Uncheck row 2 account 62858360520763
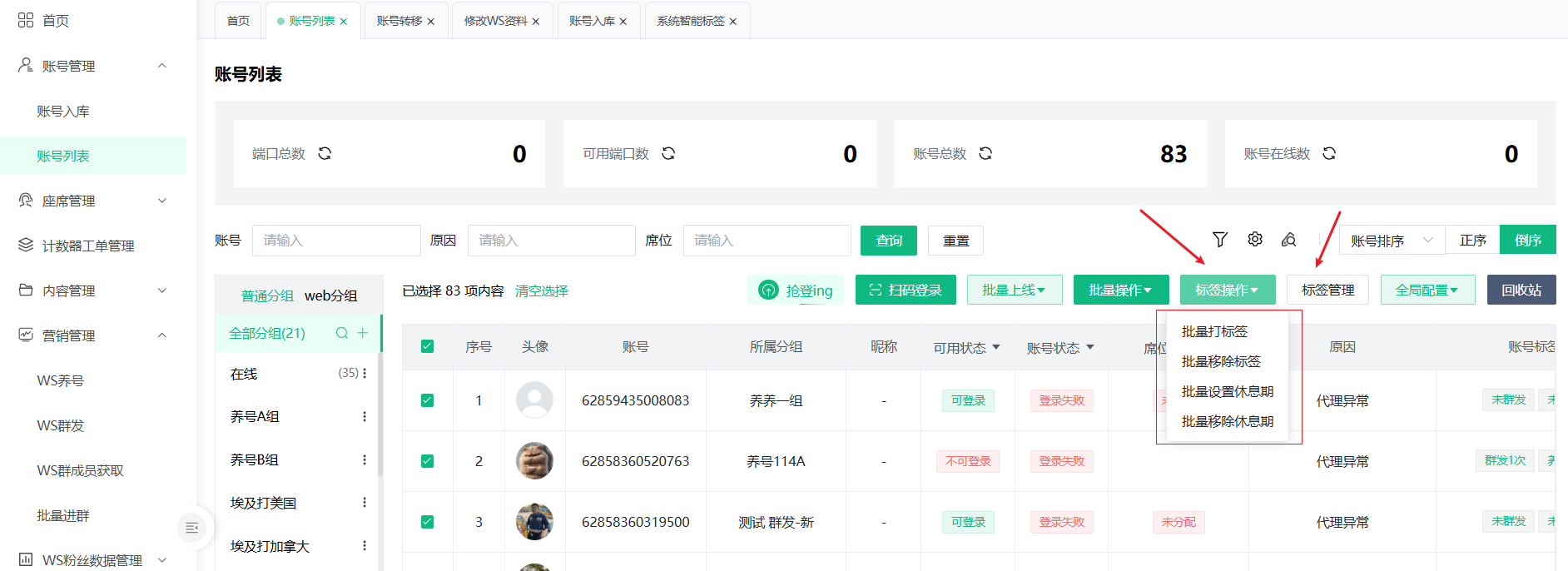Image resolution: width=1568 pixels, height=571 pixels. coord(427,461)
